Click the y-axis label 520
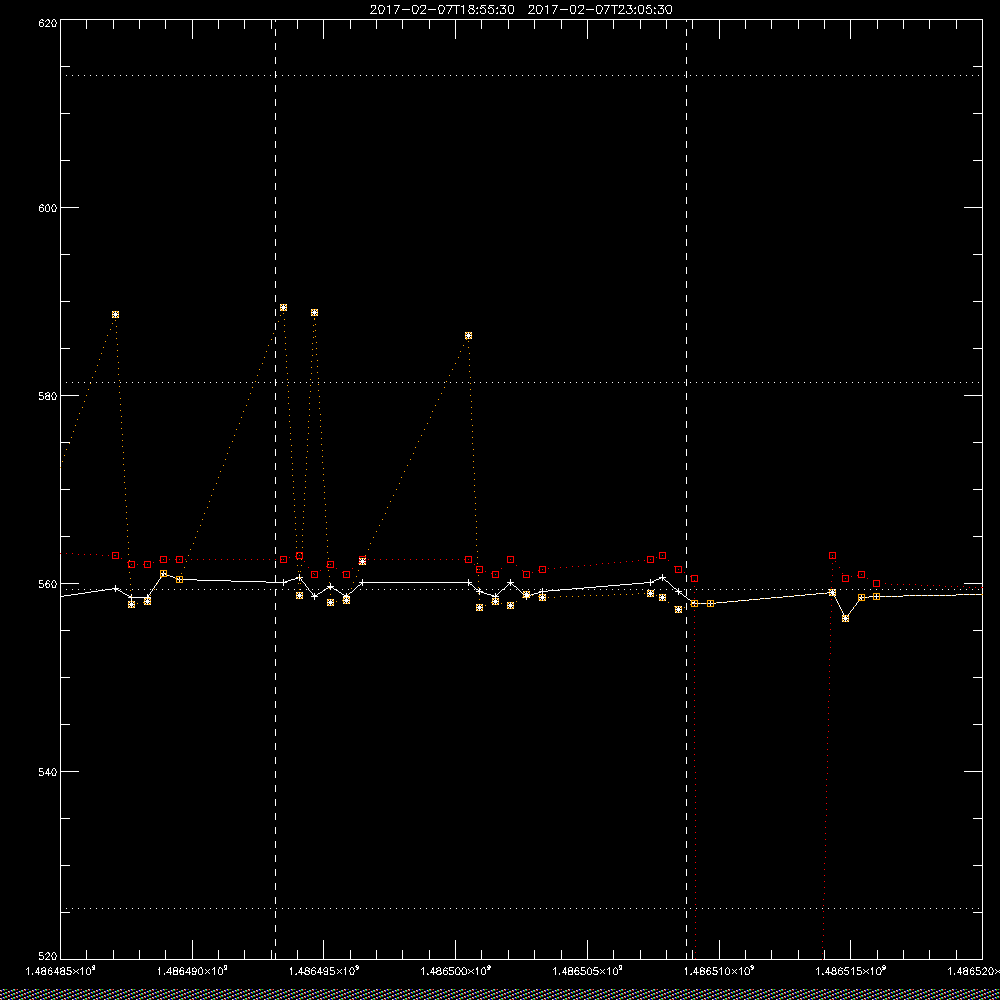 [48, 956]
